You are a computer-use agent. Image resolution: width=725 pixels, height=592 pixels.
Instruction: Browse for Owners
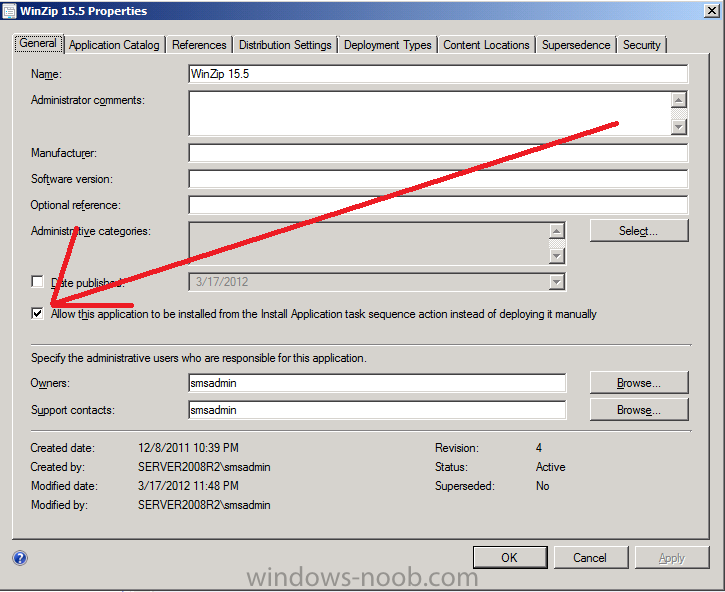click(639, 383)
